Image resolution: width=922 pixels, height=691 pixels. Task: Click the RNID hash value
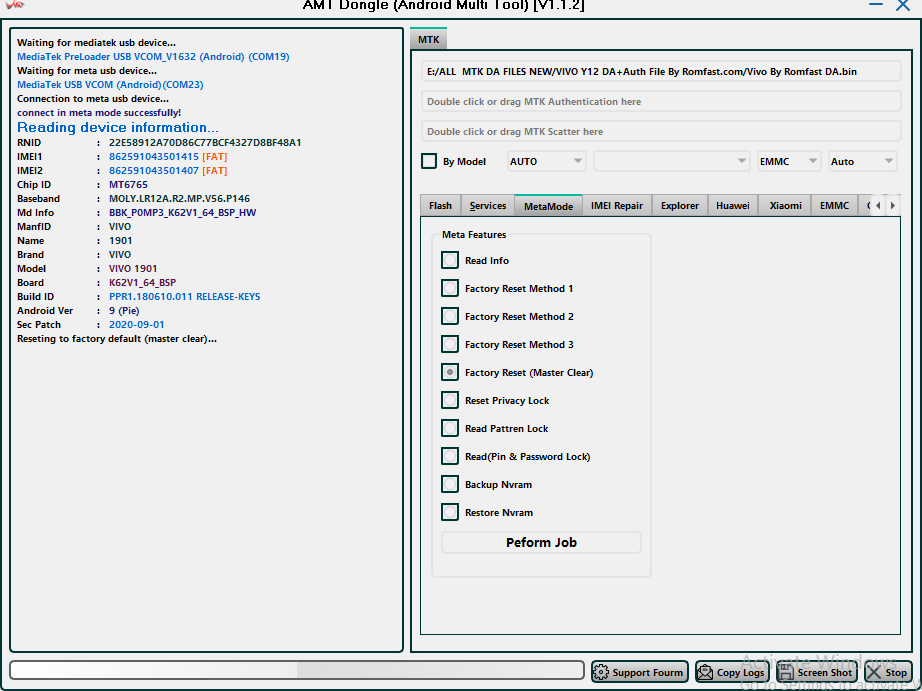click(x=205, y=142)
